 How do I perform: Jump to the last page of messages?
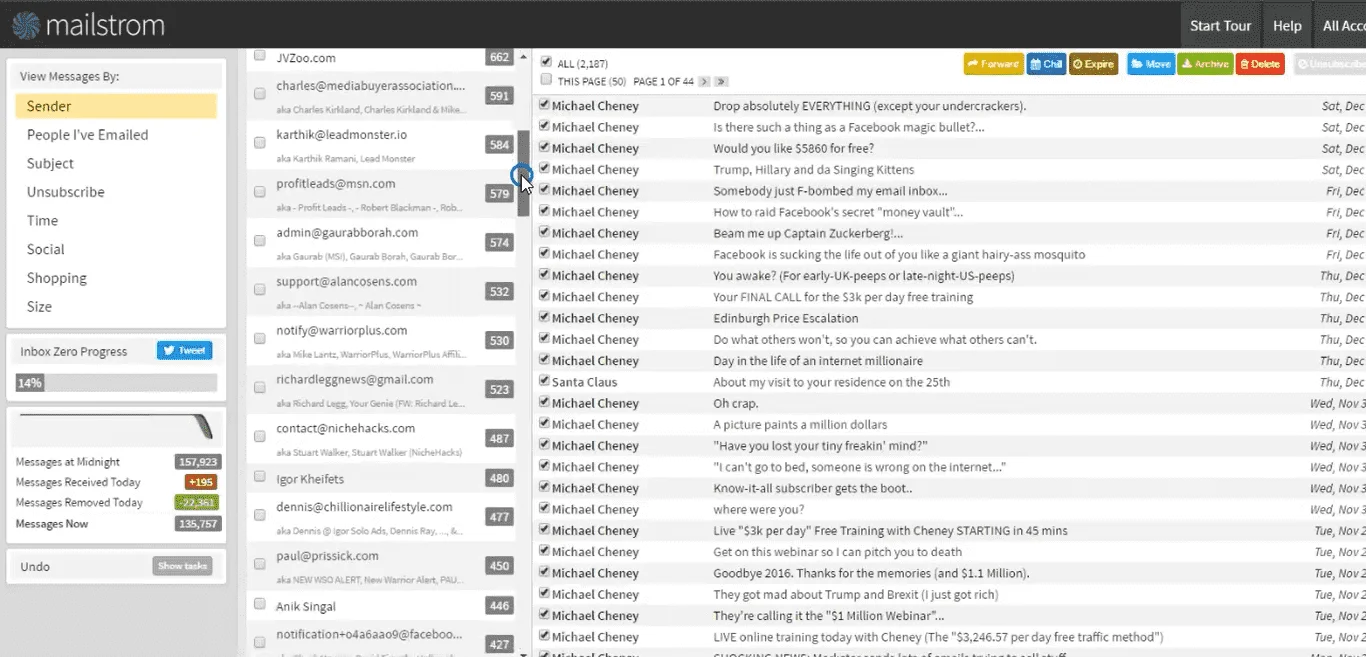point(721,81)
